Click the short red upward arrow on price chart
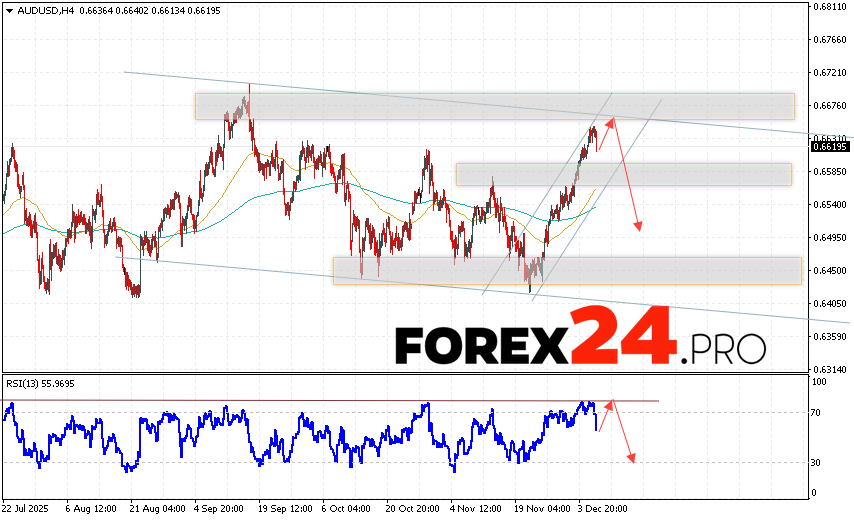This screenshot has height=520, width=854. click(606, 132)
